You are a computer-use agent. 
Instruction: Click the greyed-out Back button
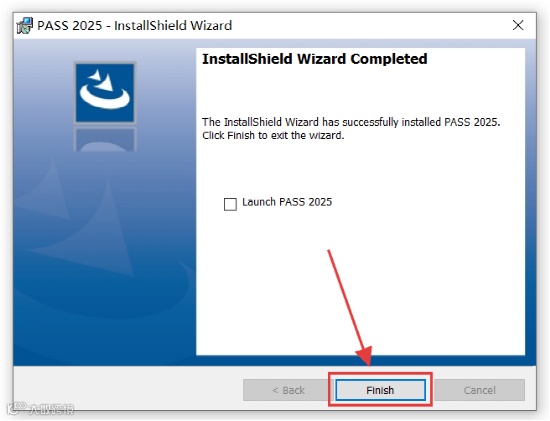pos(287,390)
